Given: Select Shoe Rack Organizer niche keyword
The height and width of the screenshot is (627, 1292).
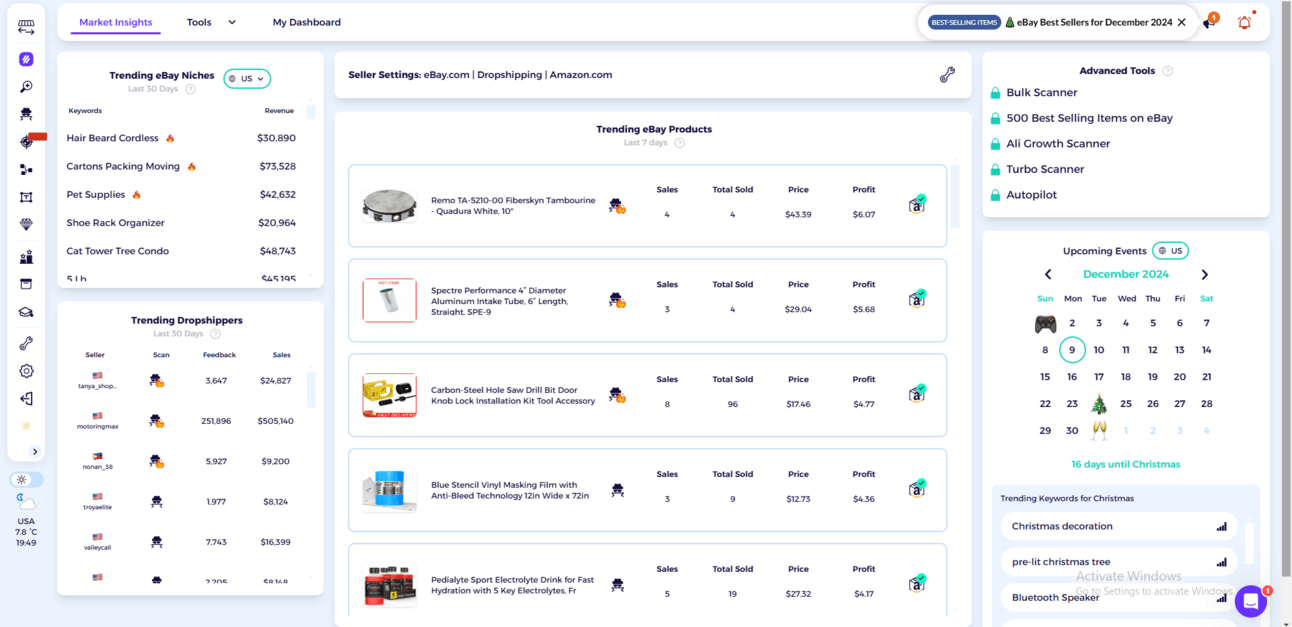Looking at the screenshot, I should pyautogui.click(x=116, y=223).
